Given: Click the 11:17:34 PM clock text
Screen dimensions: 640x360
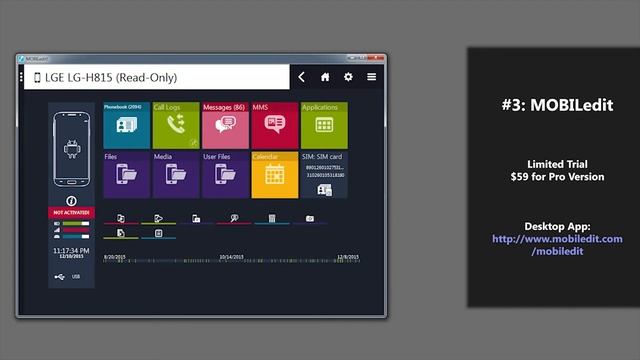Looking at the screenshot, I should pyautogui.click(x=71, y=251).
